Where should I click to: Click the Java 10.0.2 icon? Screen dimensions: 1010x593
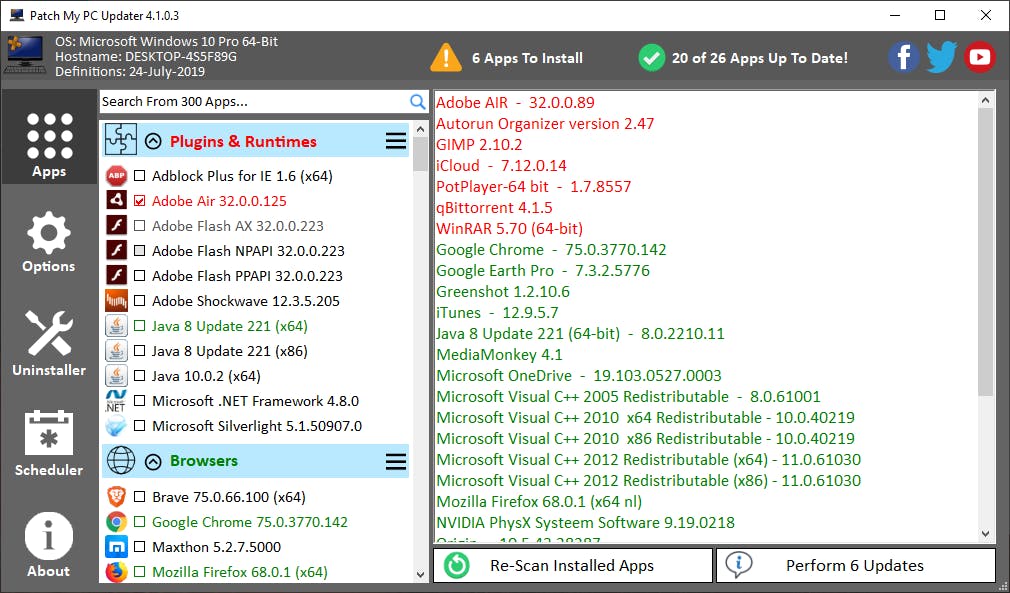pos(117,376)
